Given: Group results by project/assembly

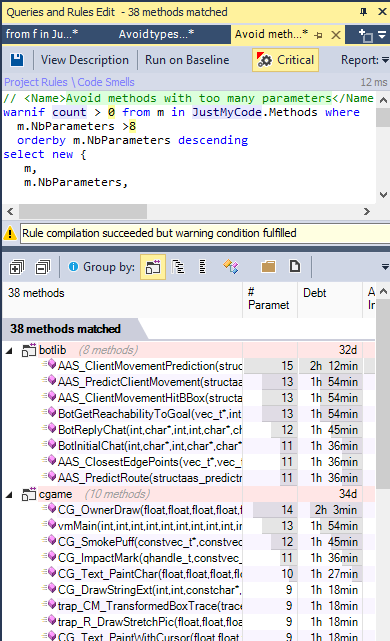Looking at the screenshot, I should (153, 267).
